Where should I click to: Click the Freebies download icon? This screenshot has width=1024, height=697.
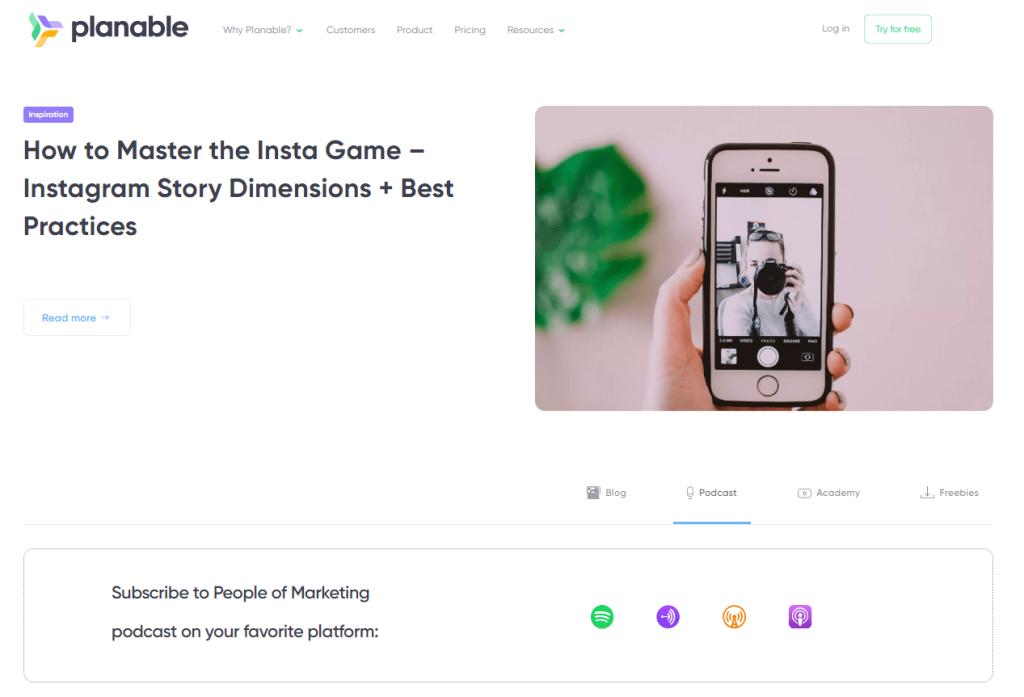(x=927, y=493)
